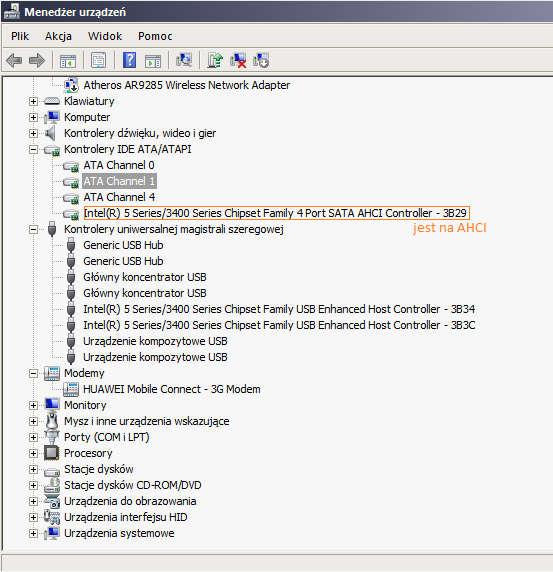This screenshot has height=572, width=553.
Task: Expand the Procesory node
Action: pyautogui.click(x=33, y=453)
